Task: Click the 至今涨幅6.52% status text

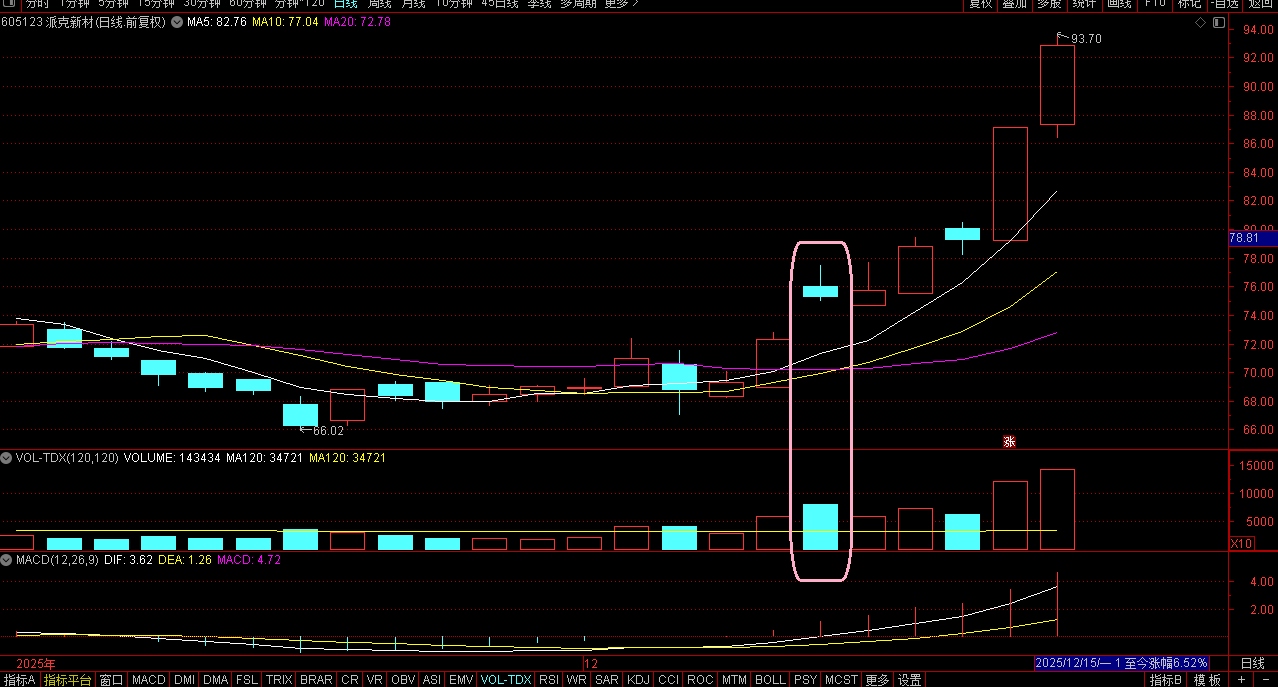Action: tap(1165, 663)
